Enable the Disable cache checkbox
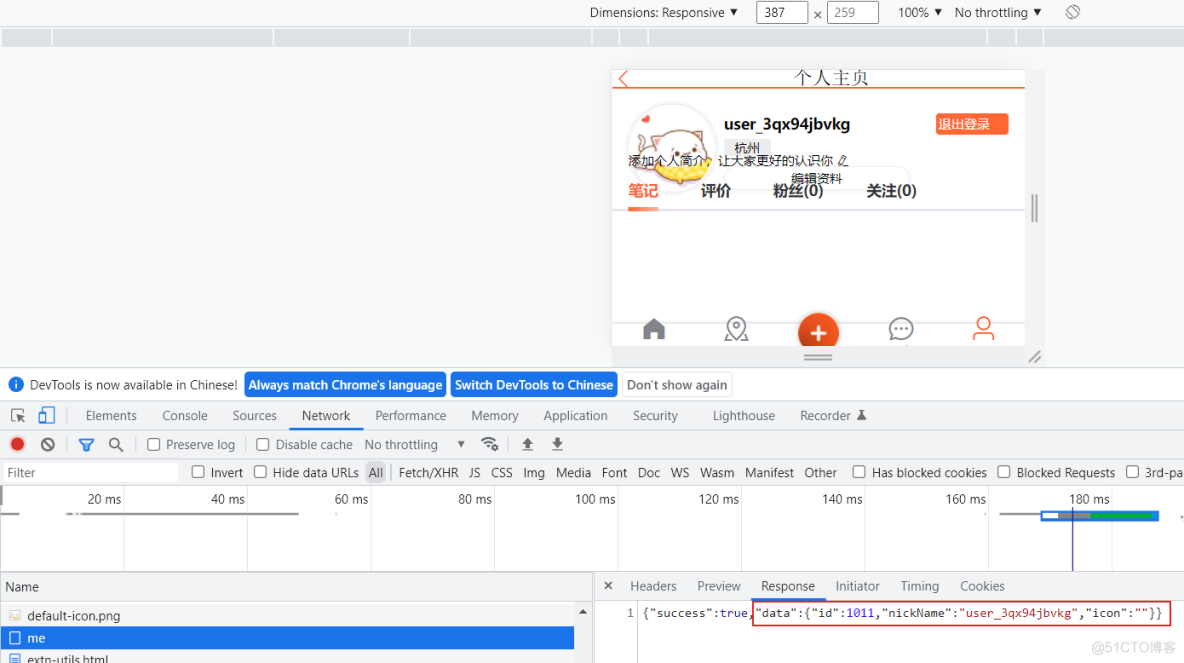The width and height of the screenshot is (1184, 663). coord(263,444)
